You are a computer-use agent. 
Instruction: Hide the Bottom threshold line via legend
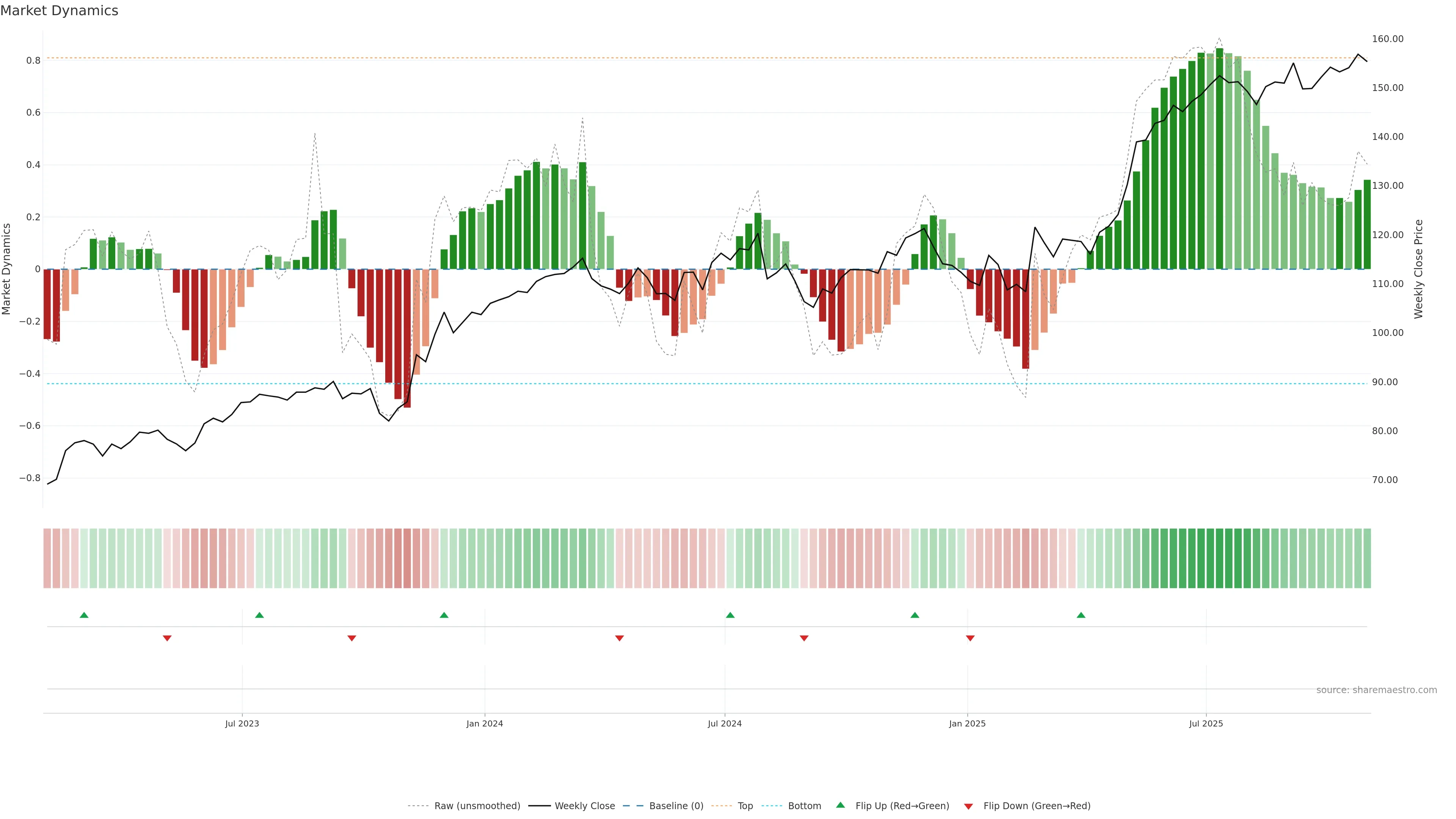click(804, 806)
